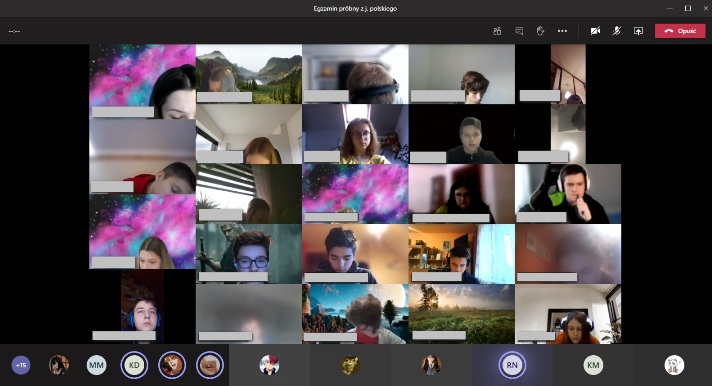Screen dimensions: 712x386
Task: Open the share content tray
Action: coord(638,31)
